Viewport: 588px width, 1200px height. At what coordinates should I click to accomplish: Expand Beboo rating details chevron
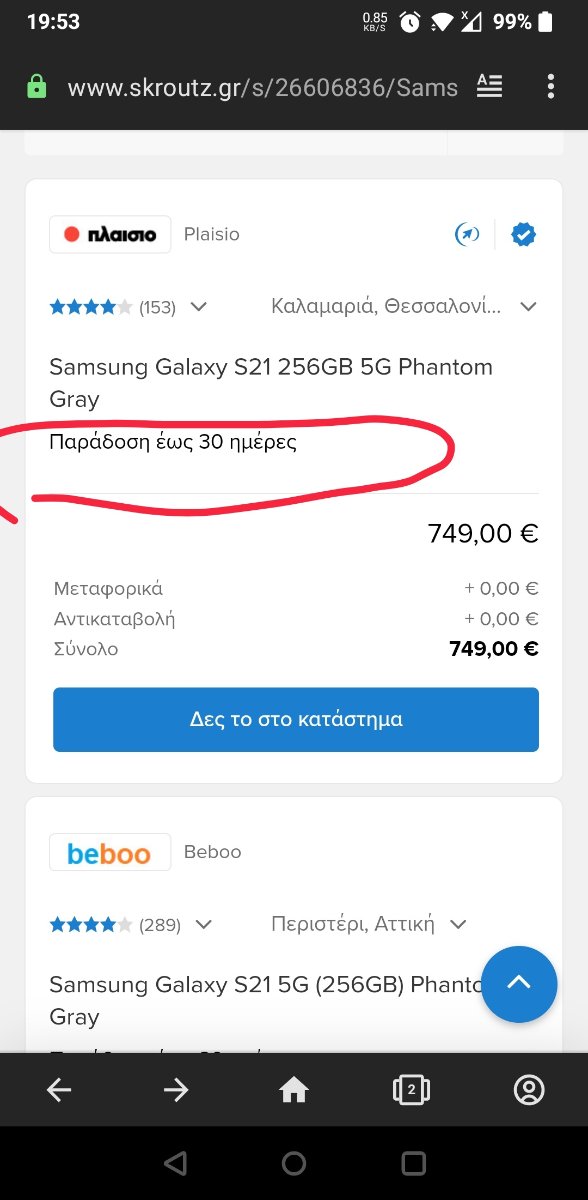[x=204, y=925]
